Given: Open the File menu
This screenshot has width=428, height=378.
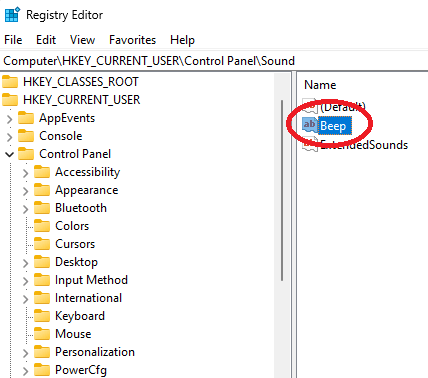Looking at the screenshot, I should 13,40.
